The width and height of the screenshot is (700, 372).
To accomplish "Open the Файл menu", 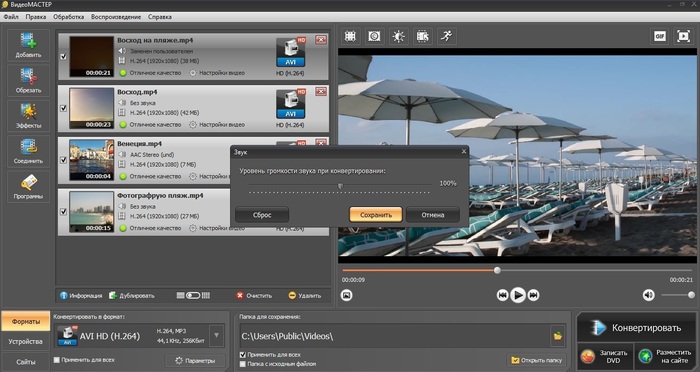I will coord(11,17).
